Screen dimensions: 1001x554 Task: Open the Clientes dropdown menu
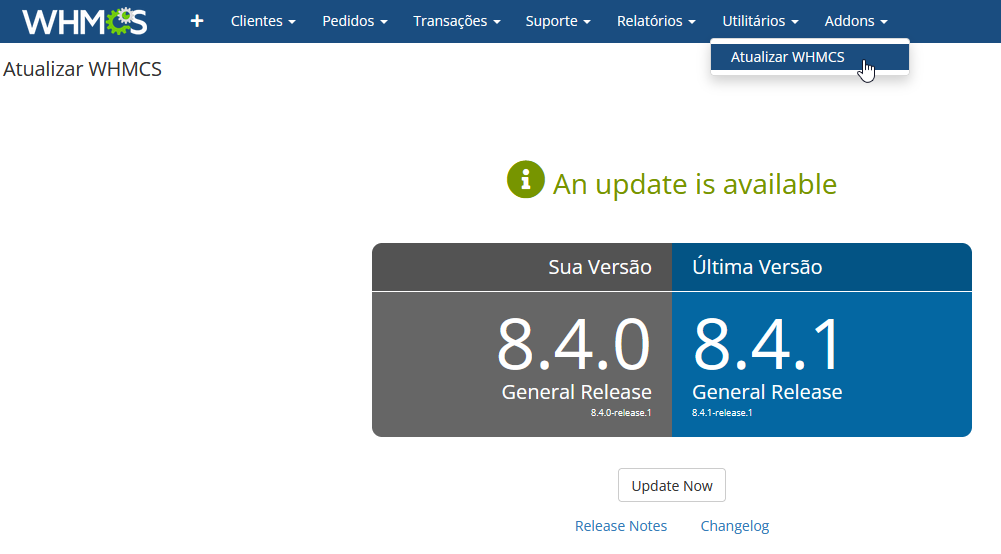(x=263, y=21)
